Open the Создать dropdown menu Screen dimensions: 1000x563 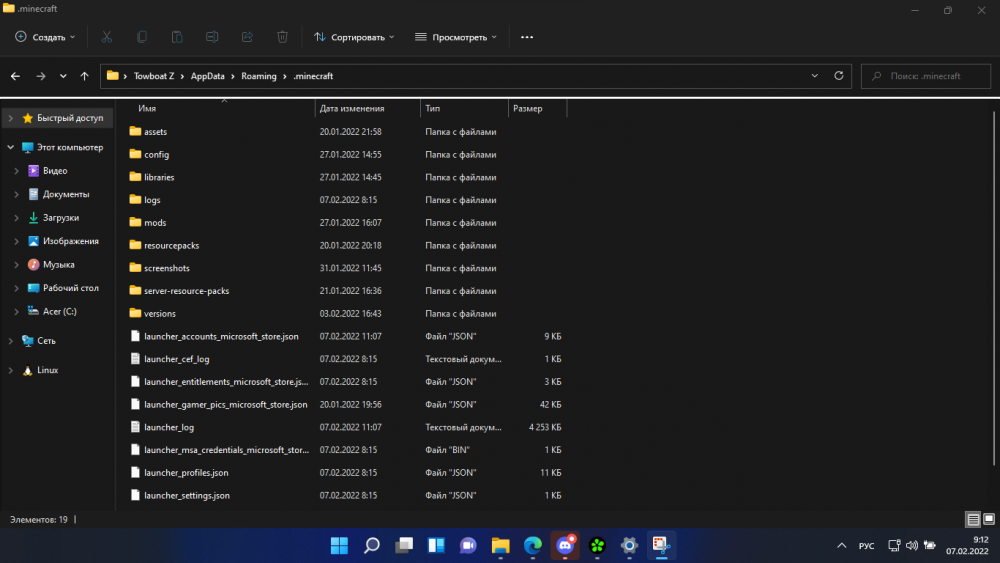[45, 37]
